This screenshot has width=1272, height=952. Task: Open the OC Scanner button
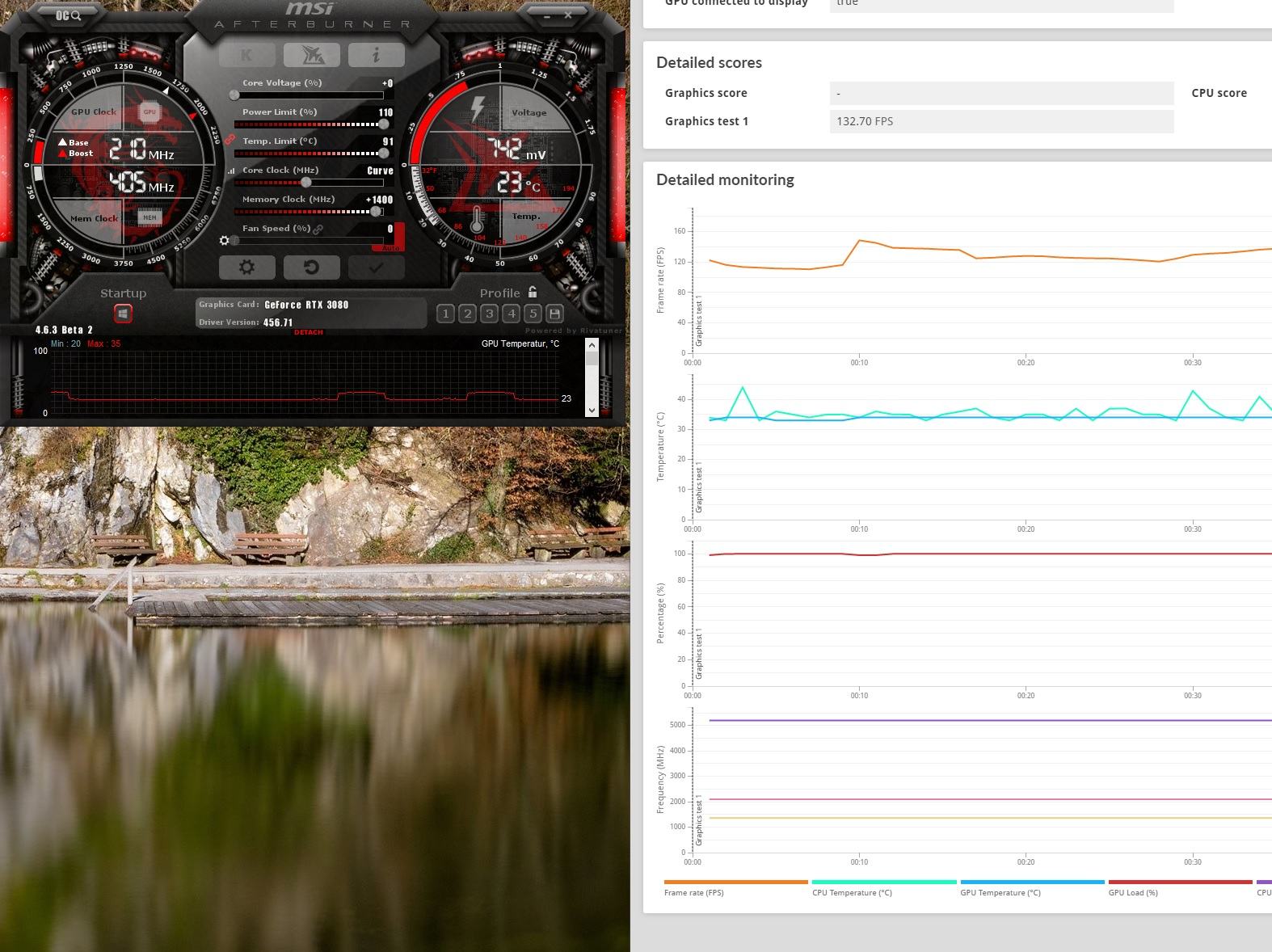(x=68, y=15)
